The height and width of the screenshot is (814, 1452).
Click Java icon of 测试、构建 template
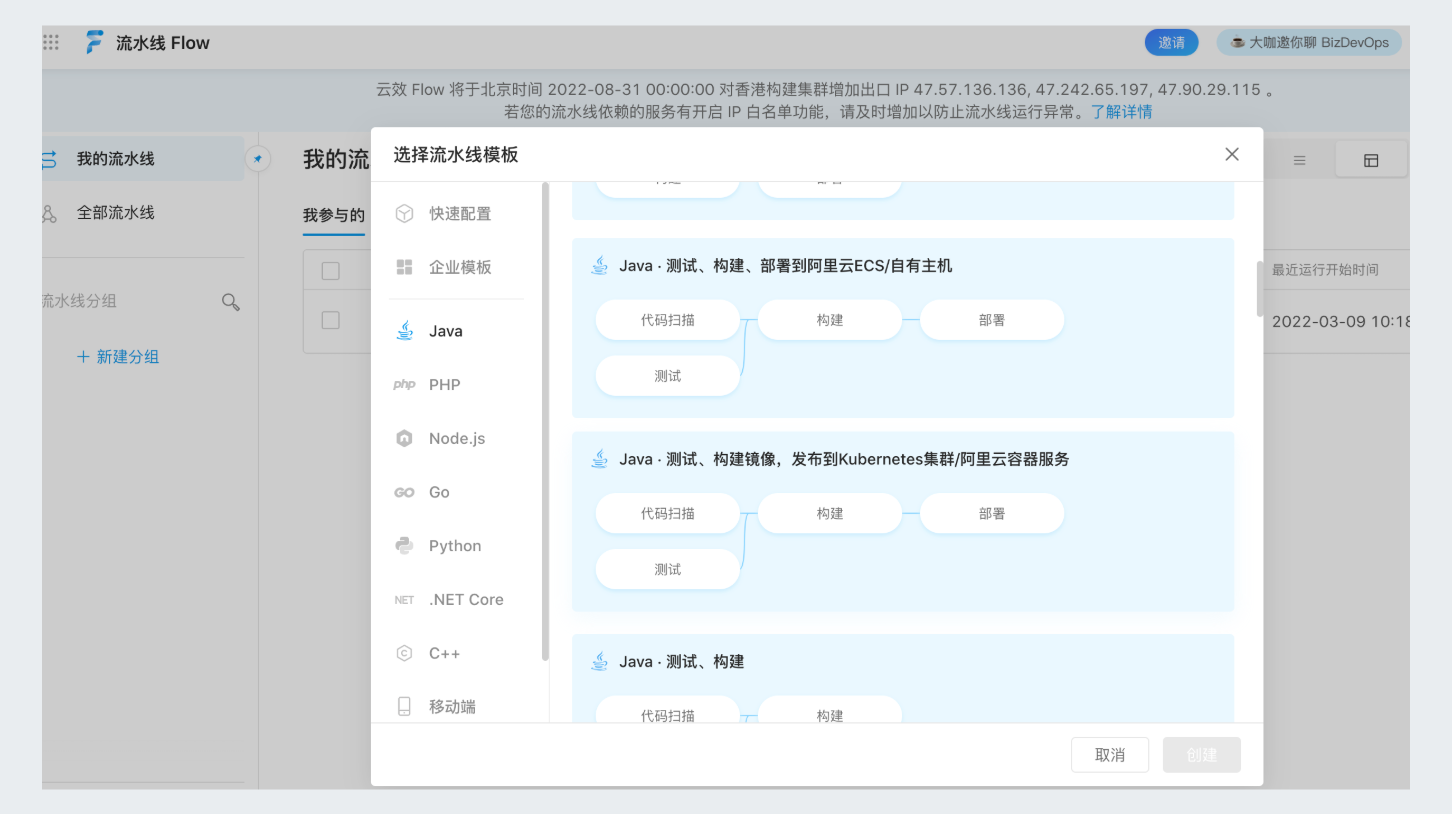(x=600, y=661)
